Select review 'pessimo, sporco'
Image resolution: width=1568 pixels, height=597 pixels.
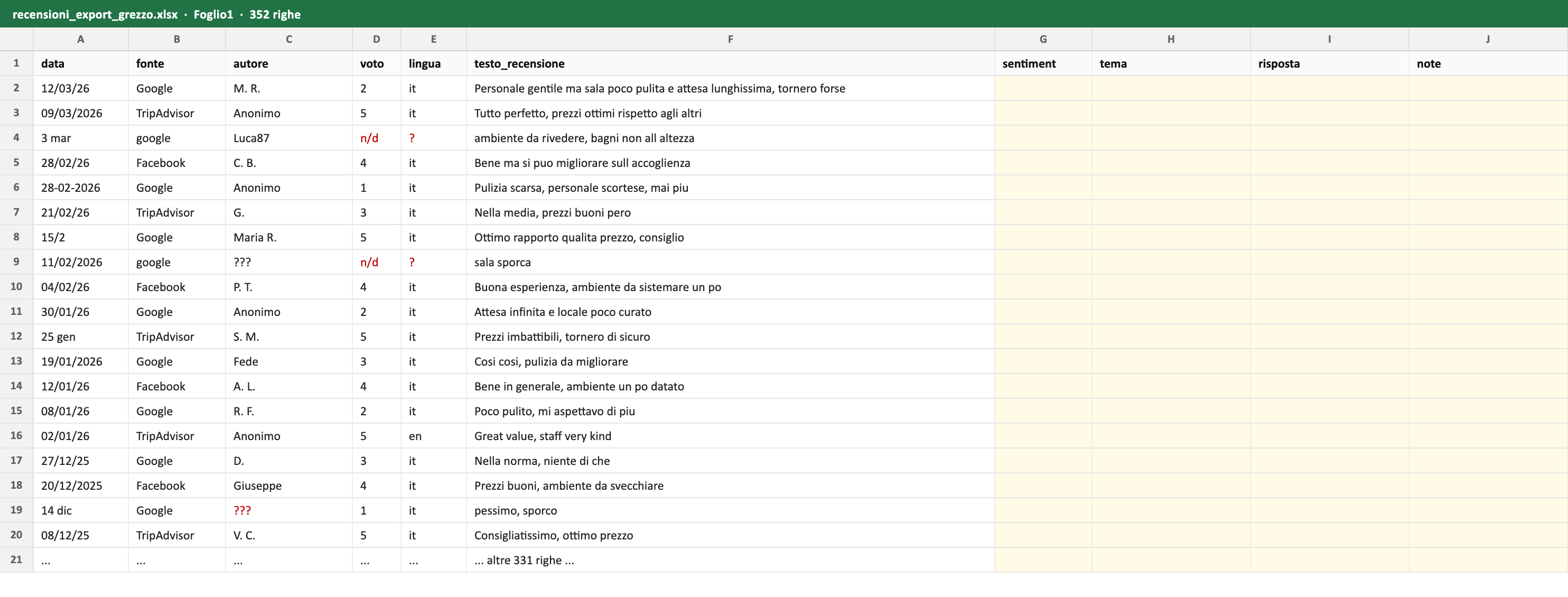[x=731, y=510]
